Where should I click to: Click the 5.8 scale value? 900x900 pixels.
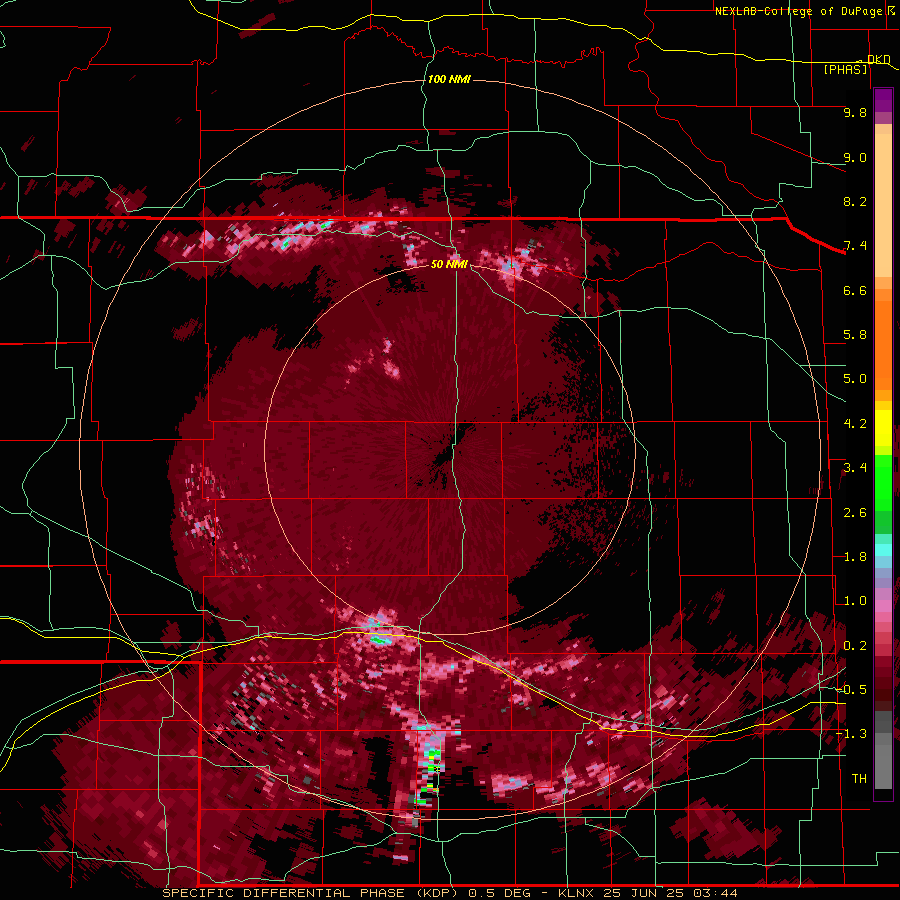coord(855,335)
